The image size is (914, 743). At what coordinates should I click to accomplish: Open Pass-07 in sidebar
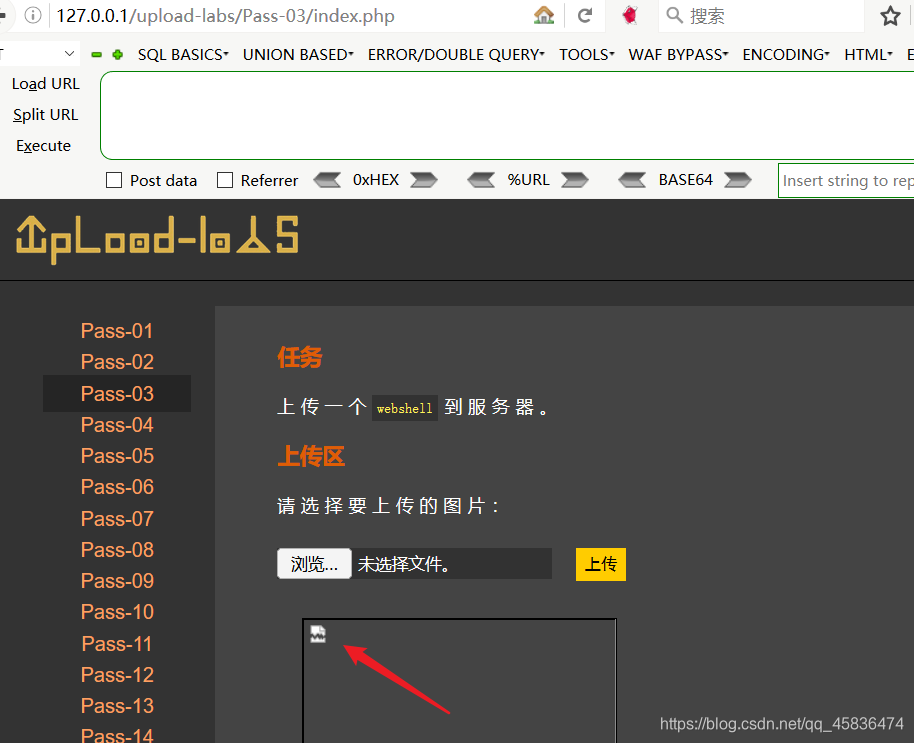(117, 519)
